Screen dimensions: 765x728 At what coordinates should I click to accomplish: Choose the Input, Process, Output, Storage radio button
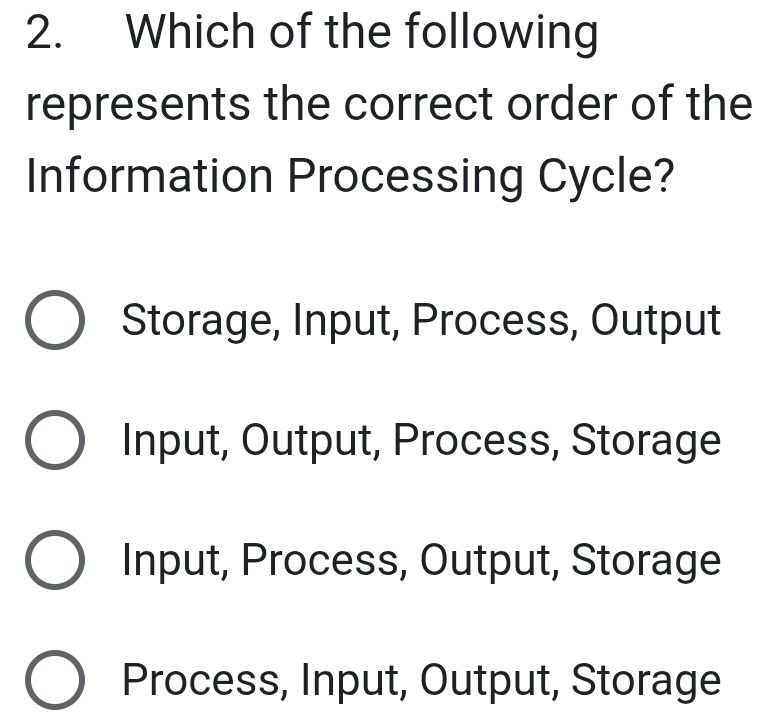pos(54,561)
